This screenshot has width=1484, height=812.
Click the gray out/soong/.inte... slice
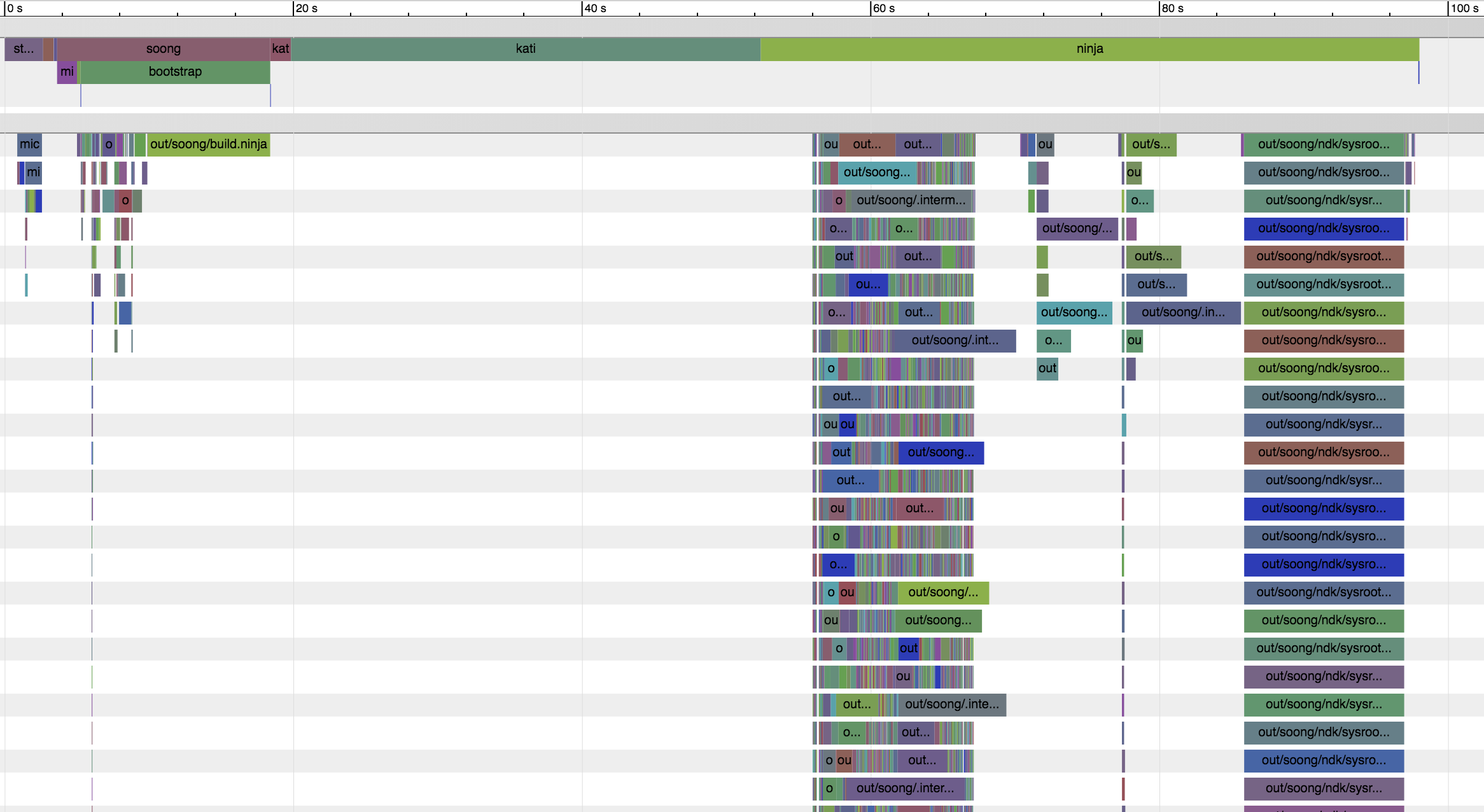pos(951,704)
